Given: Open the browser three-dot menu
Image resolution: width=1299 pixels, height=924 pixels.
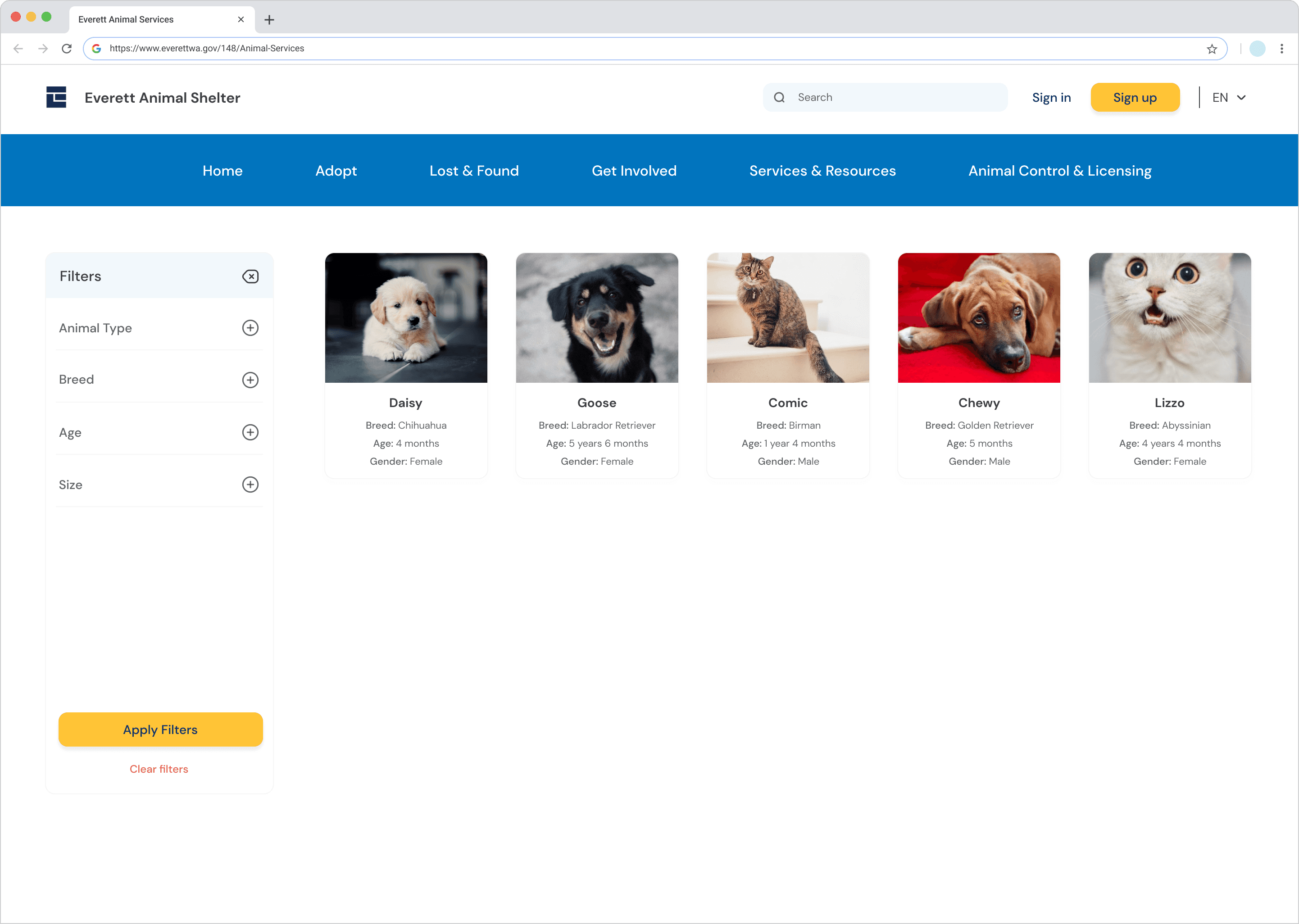Looking at the screenshot, I should 1281,49.
